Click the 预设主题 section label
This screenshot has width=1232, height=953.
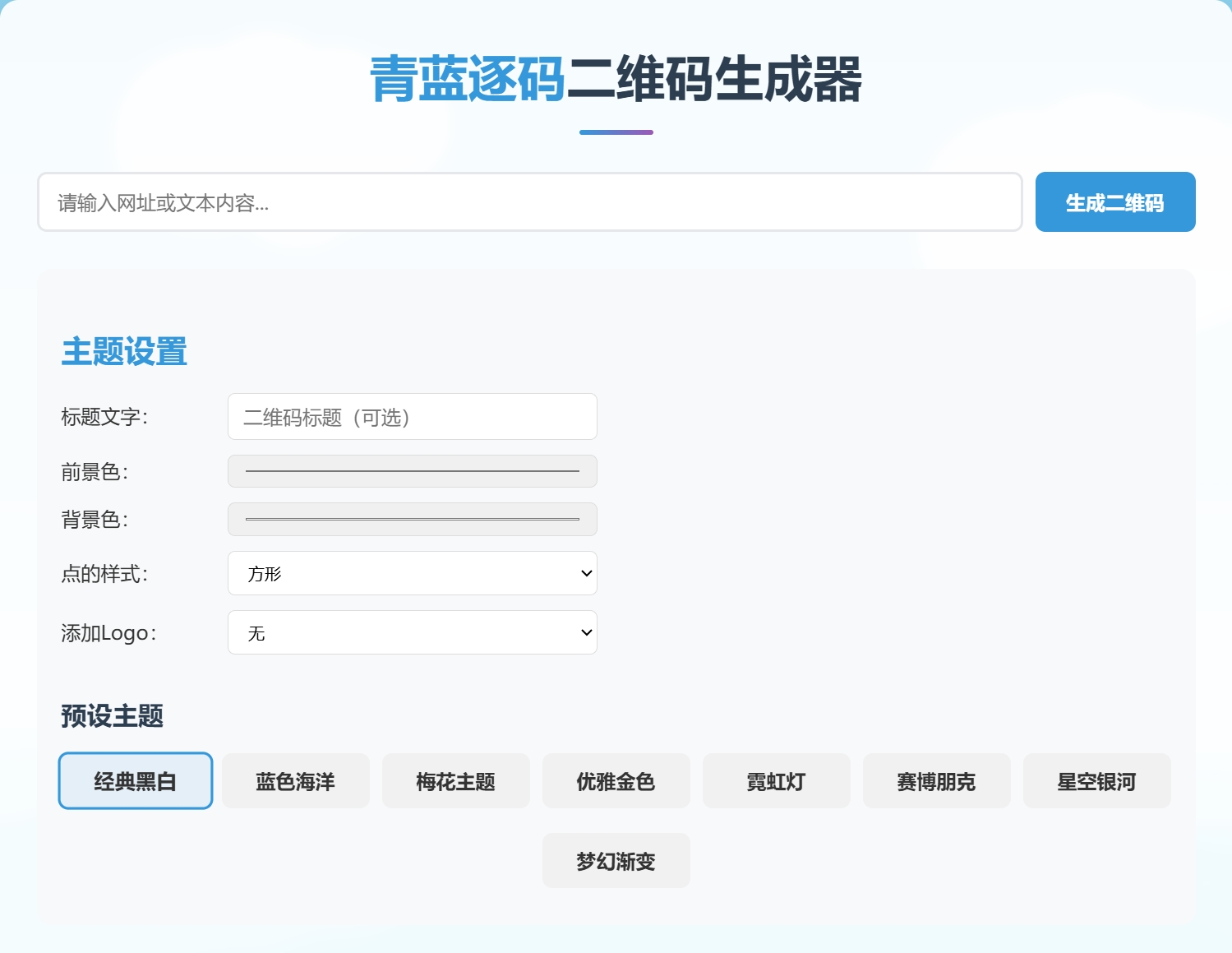(112, 715)
